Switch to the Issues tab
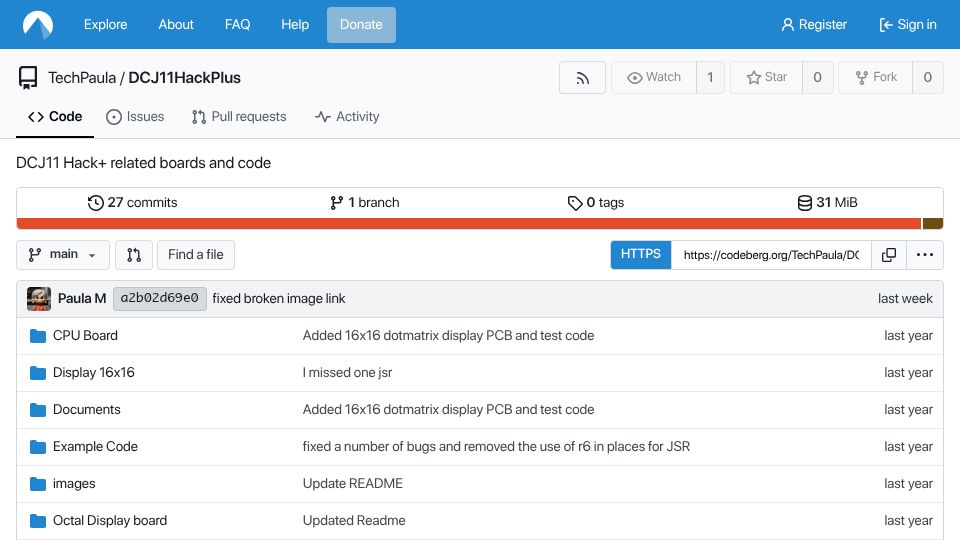The height and width of the screenshot is (540, 960). coord(135,116)
